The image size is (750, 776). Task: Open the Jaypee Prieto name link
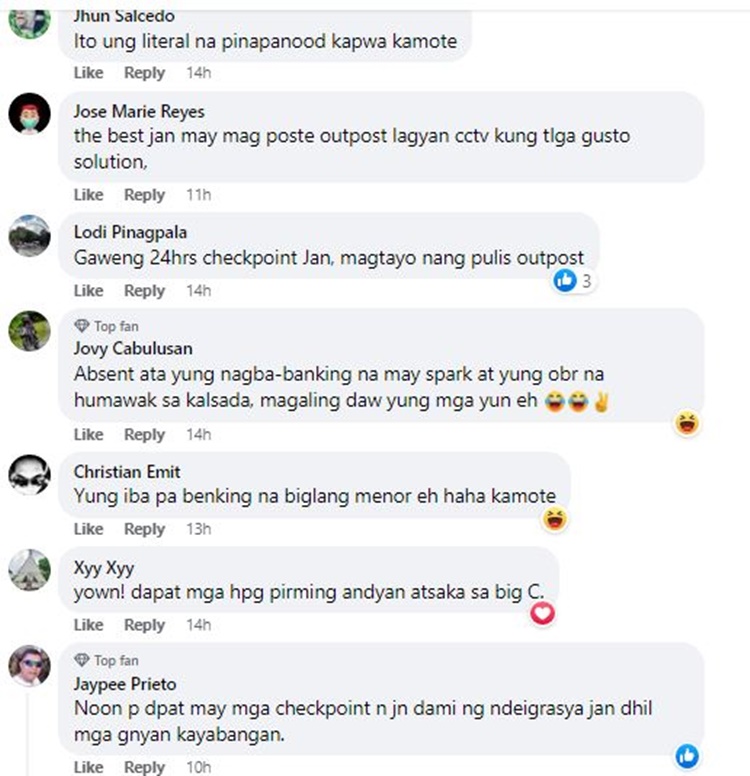pos(125,684)
